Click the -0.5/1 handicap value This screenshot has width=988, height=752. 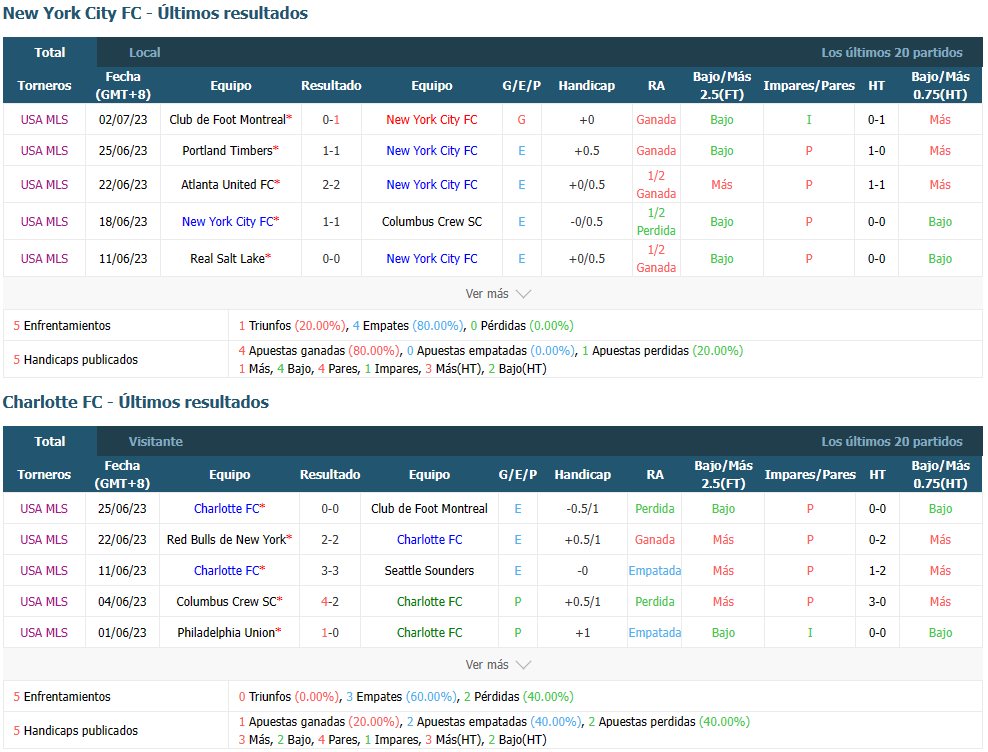pos(582,509)
